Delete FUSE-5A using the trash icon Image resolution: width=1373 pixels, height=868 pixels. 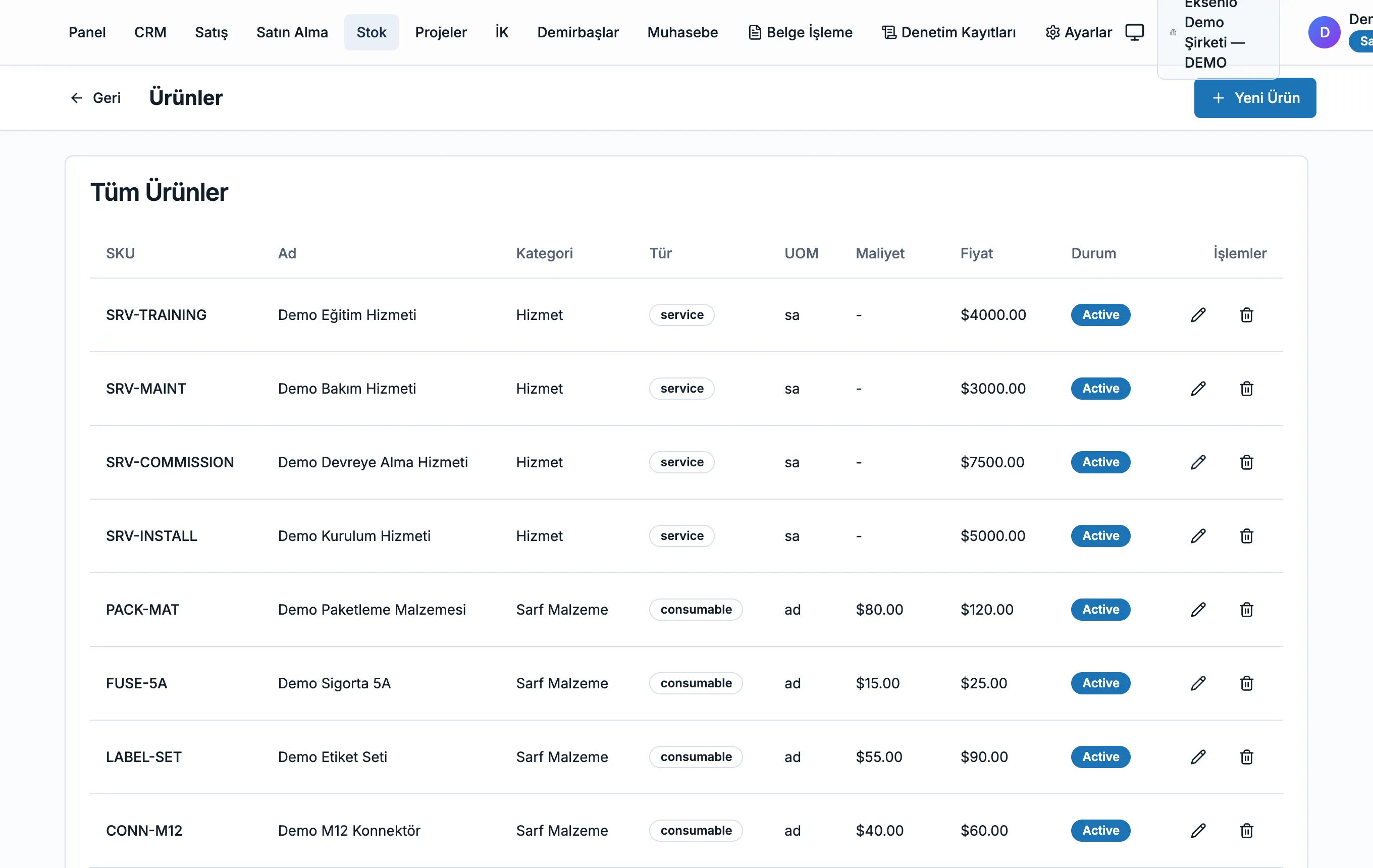tap(1246, 683)
